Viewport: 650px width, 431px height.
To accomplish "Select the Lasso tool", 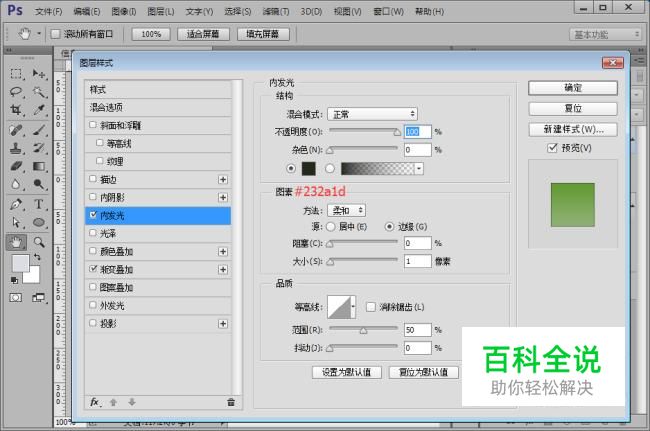I will (16, 92).
